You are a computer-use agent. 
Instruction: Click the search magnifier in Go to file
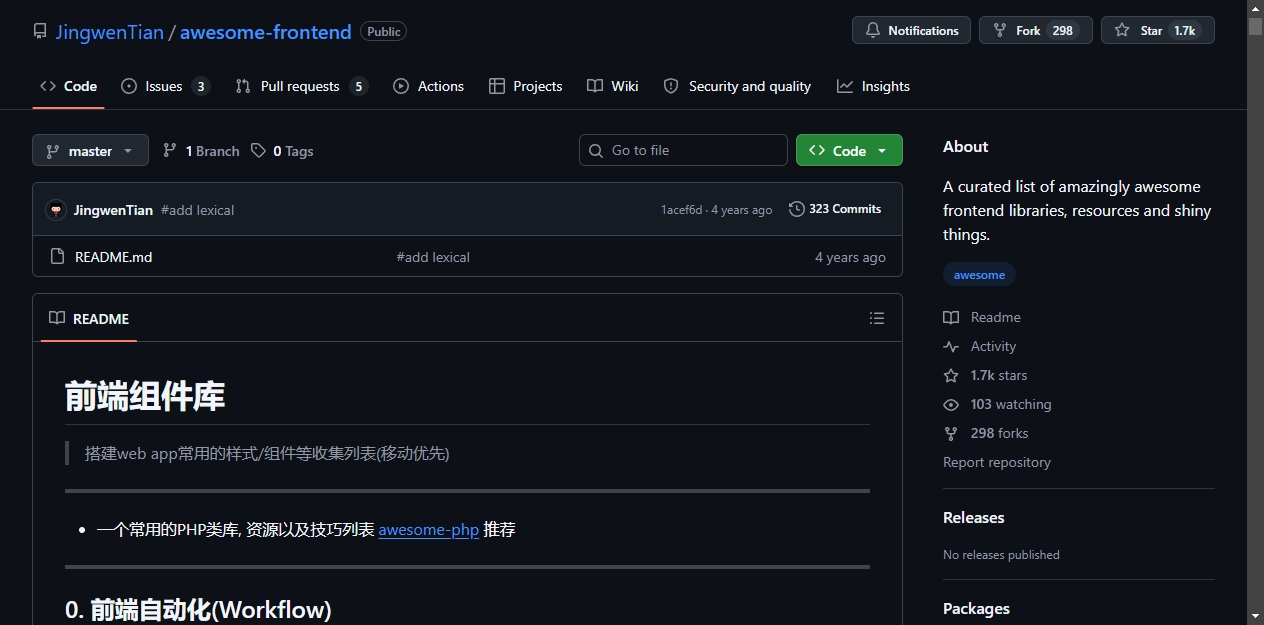pyautogui.click(x=597, y=150)
